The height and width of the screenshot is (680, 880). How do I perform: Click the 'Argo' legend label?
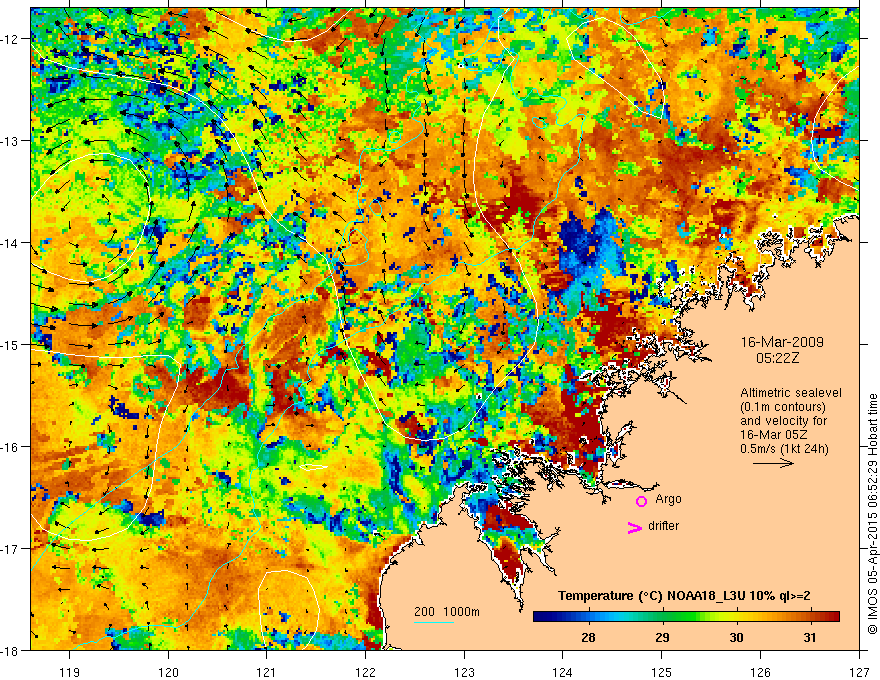tap(668, 499)
